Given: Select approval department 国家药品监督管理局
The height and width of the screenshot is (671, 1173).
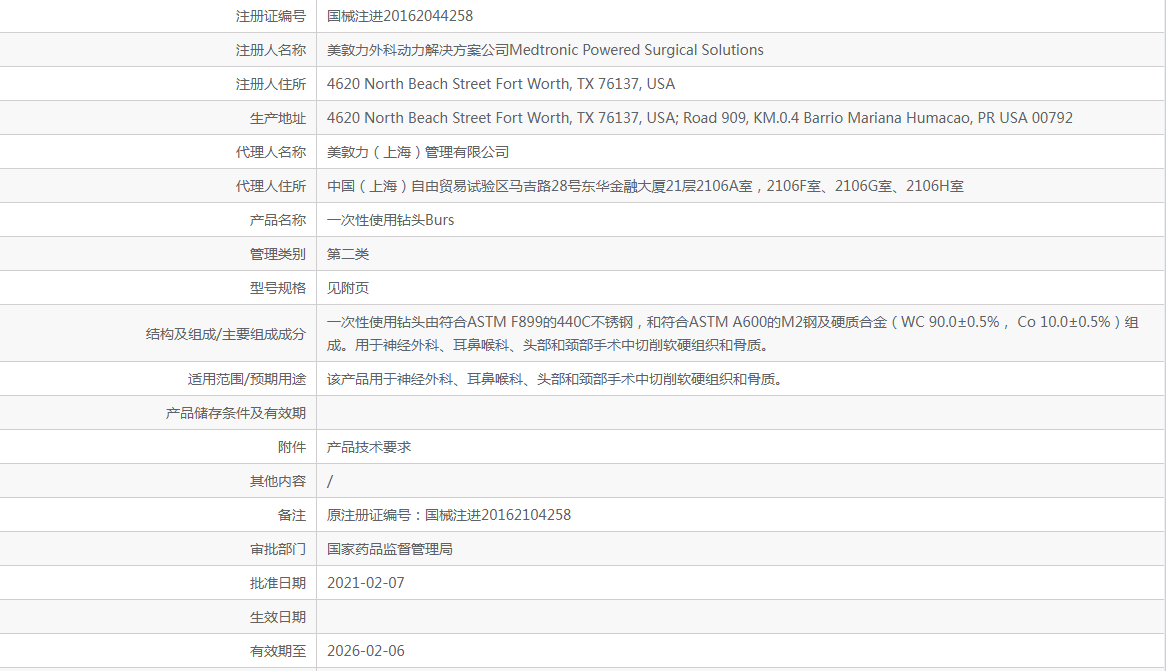Looking at the screenshot, I should click(390, 549).
